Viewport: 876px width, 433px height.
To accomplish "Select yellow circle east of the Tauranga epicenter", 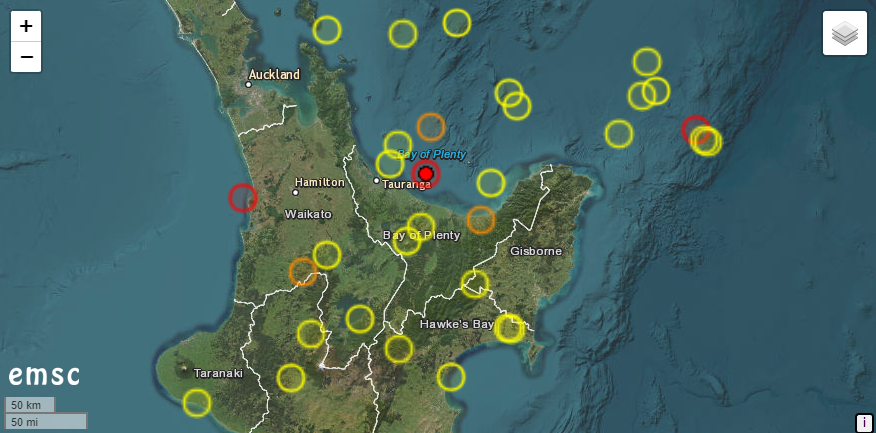I will point(491,183).
